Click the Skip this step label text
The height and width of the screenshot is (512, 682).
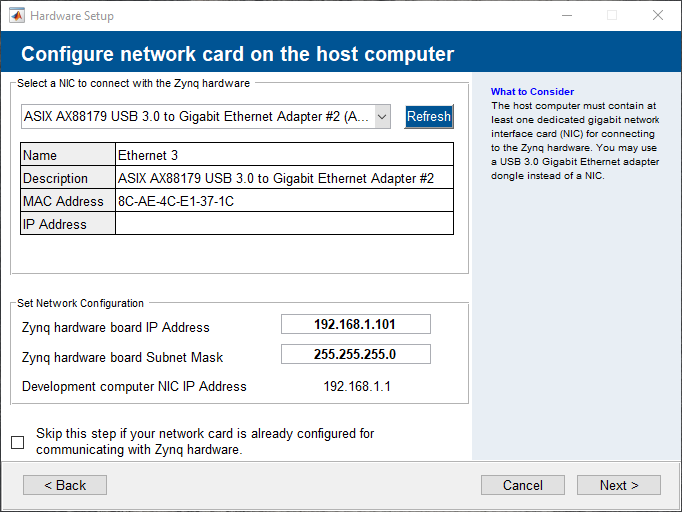pos(205,441)
